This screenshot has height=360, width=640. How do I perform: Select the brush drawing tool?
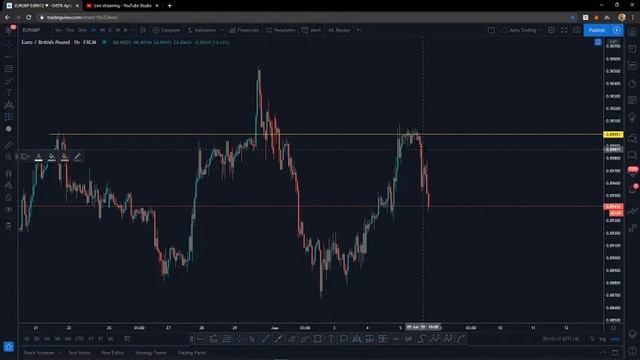click(x=9, y=81)
